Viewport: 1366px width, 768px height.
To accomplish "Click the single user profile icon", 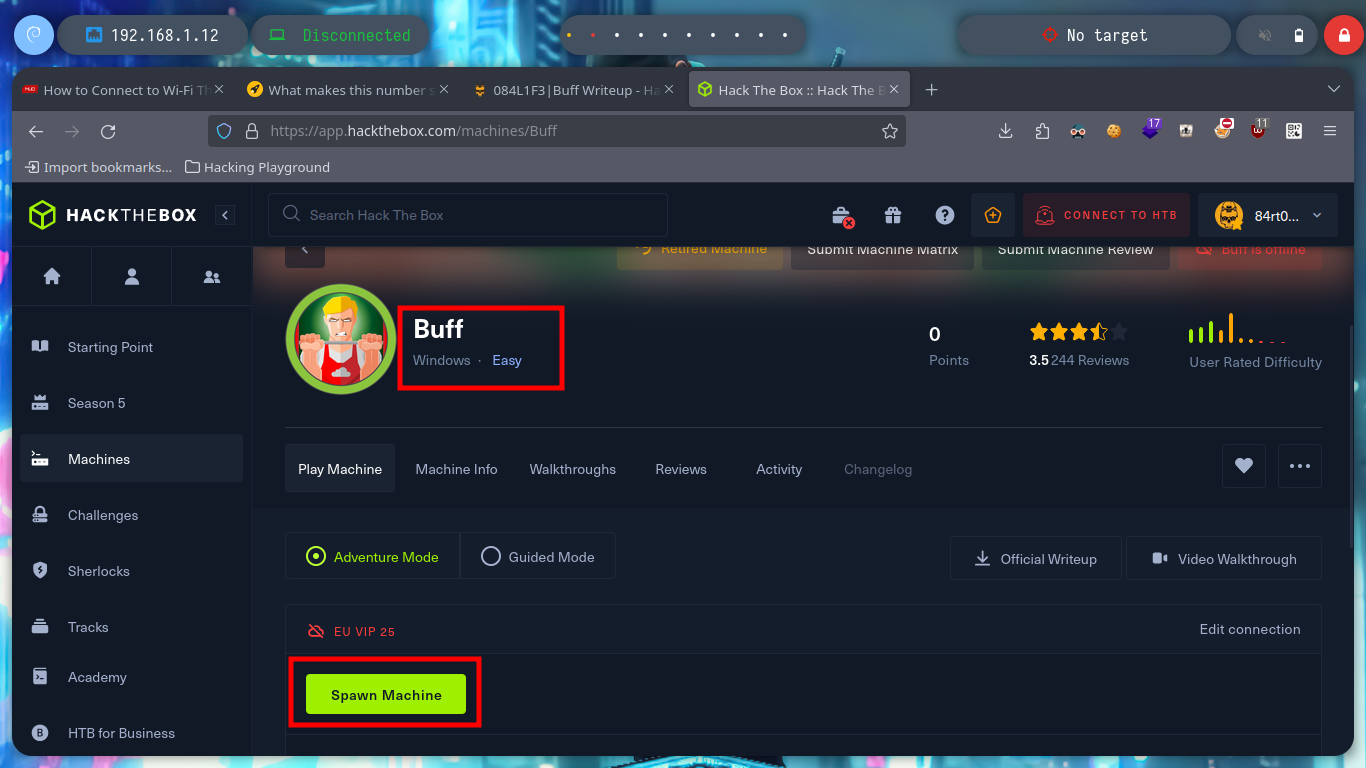I will (132, 277).
